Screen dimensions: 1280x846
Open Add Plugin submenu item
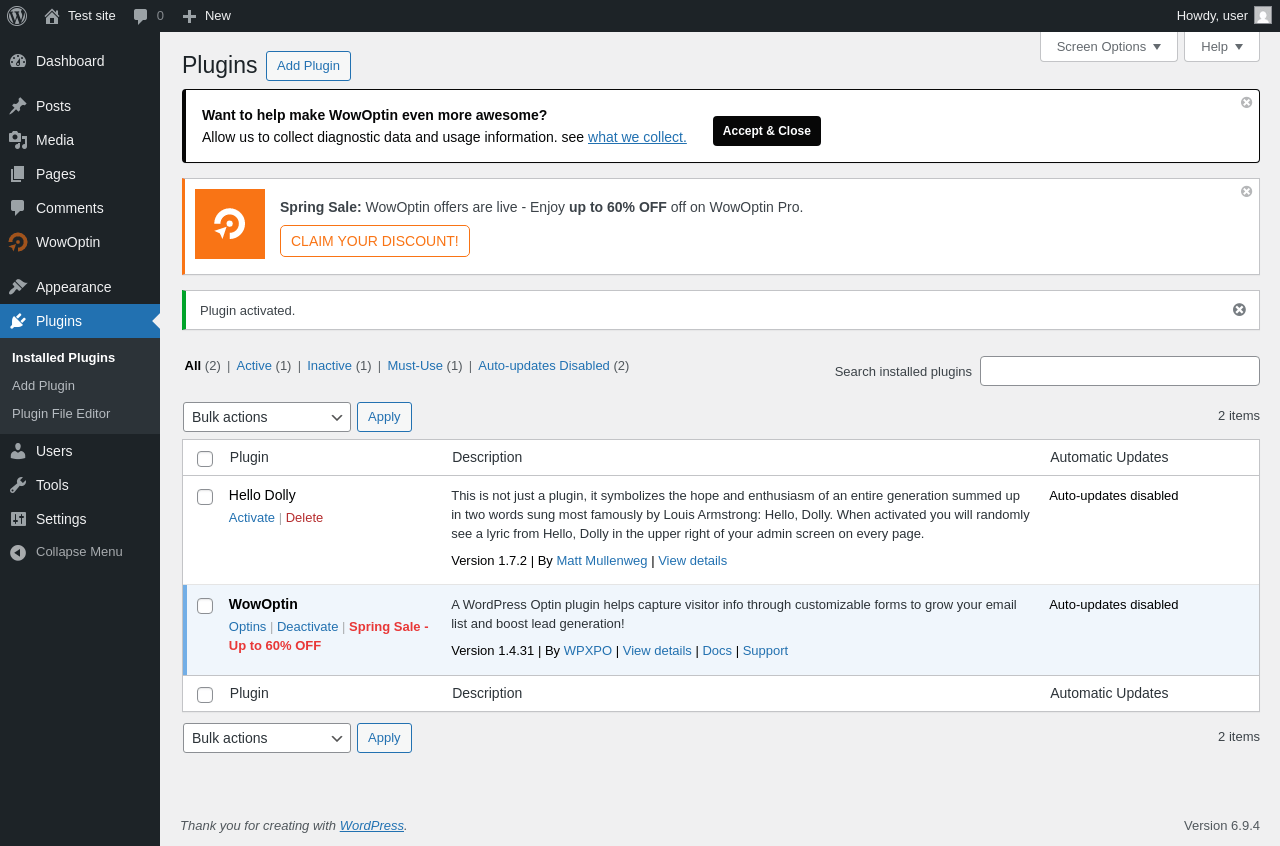[x=43, y=386]
